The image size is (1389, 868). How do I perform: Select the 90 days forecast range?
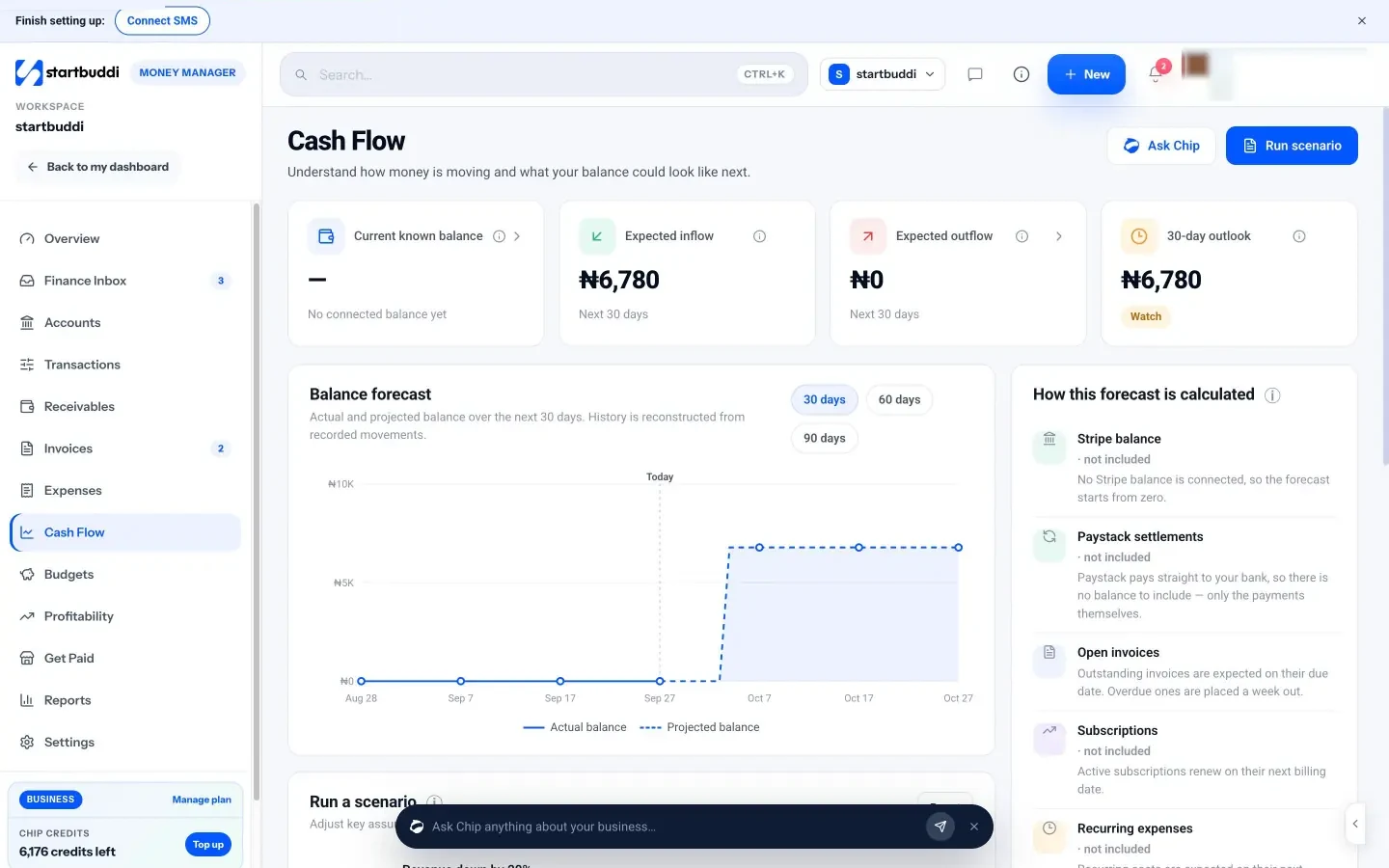tap(825, 438)
